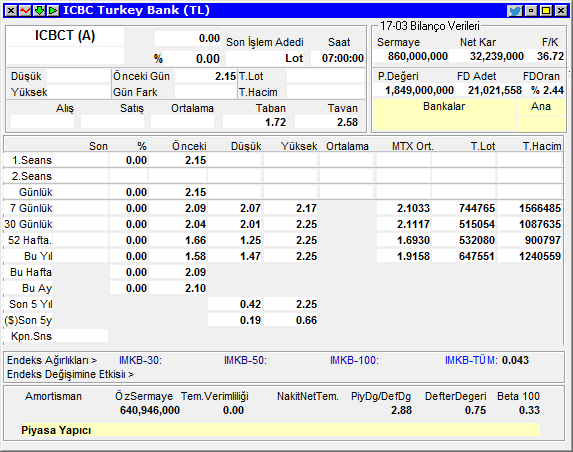Open the Twitter bird icon
The height and width of the screenshot is (452, 573).
pos(515,11)
